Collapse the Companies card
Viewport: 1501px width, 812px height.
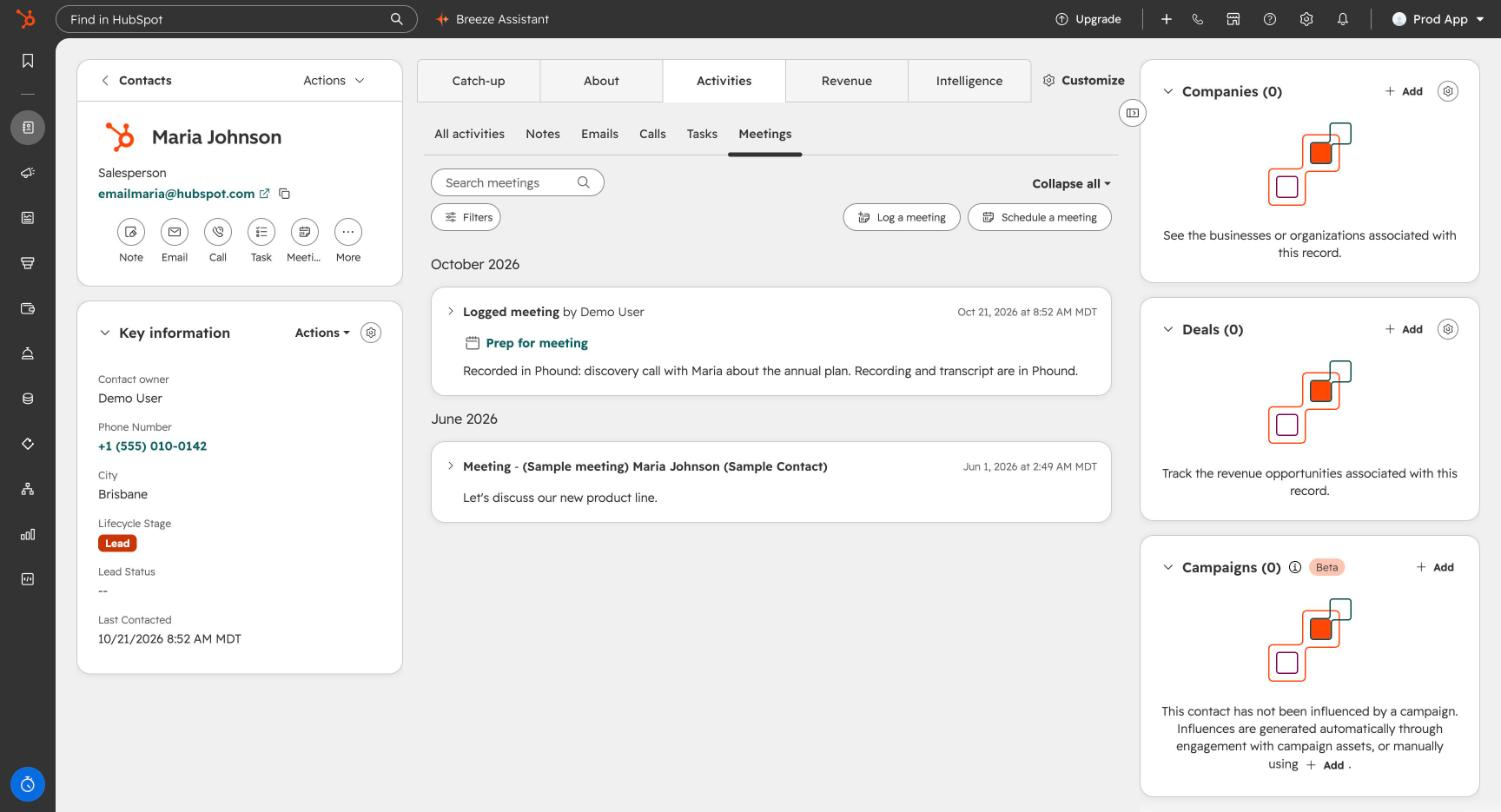coord(1167,91)
